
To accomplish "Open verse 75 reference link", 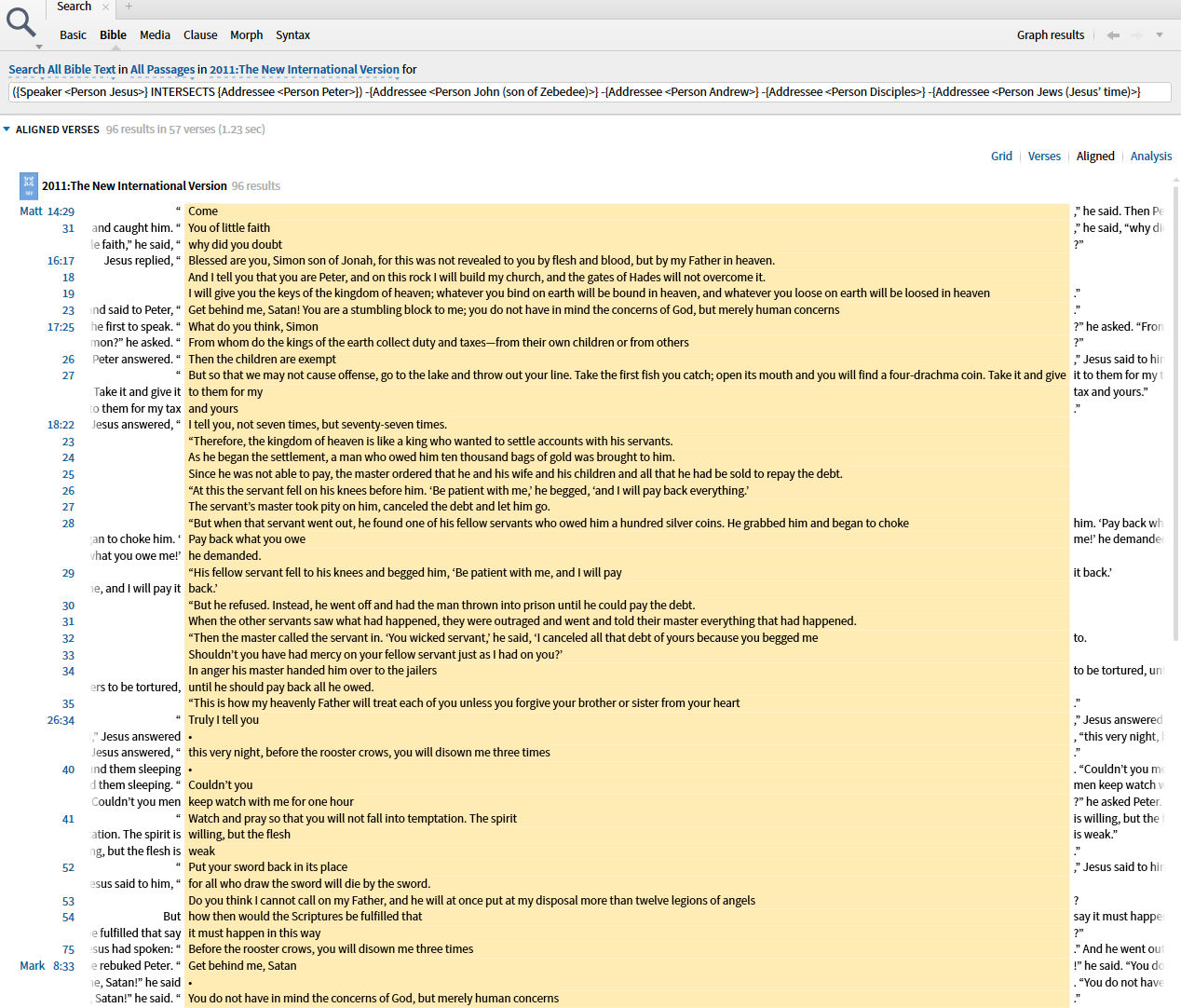I will click(x=68, y=949).
